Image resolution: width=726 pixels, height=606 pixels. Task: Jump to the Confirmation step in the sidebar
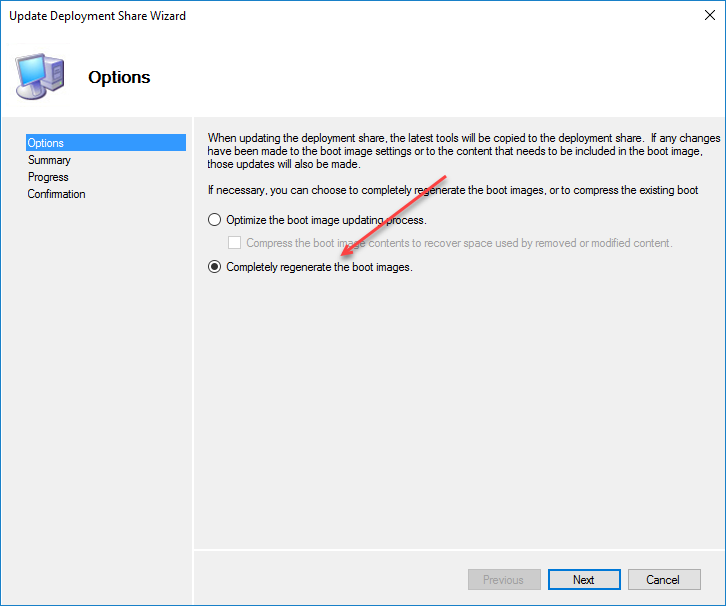56,194
